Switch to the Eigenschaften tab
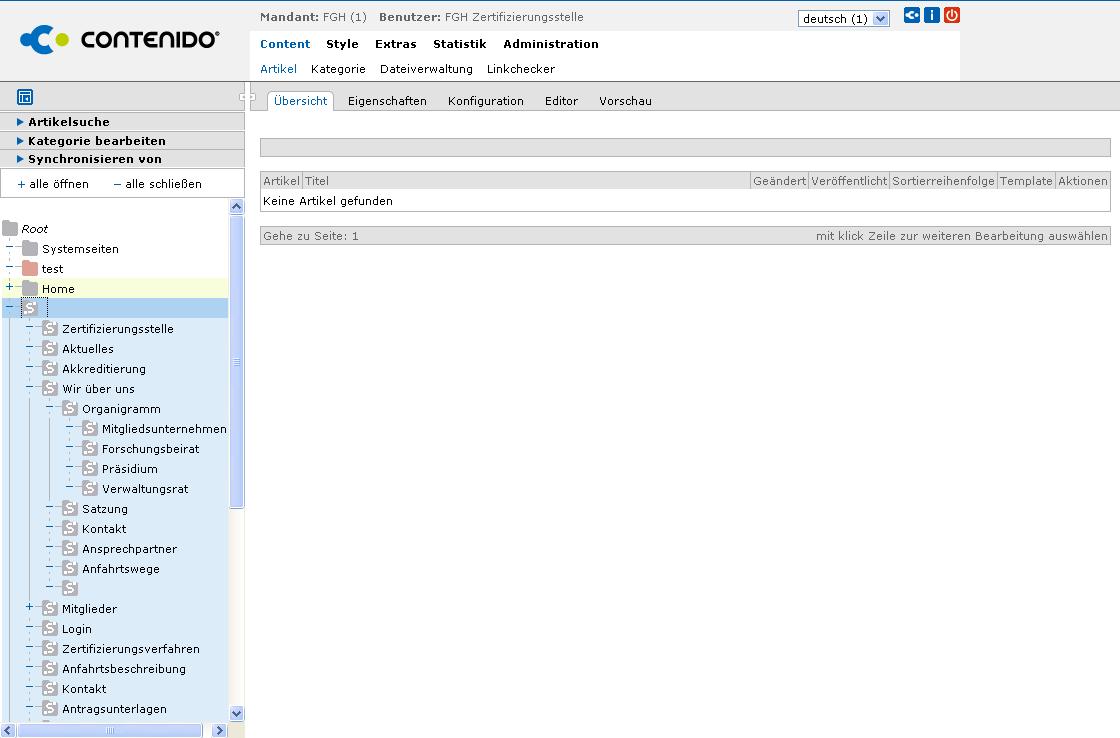 pos(387,101)
